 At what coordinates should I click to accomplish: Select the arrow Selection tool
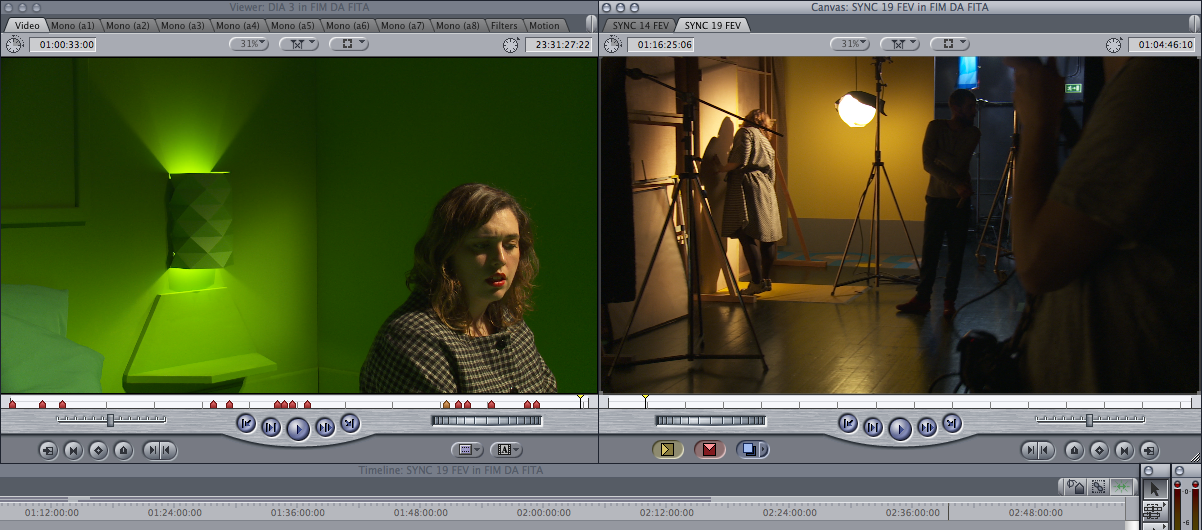pos(1154,488)
